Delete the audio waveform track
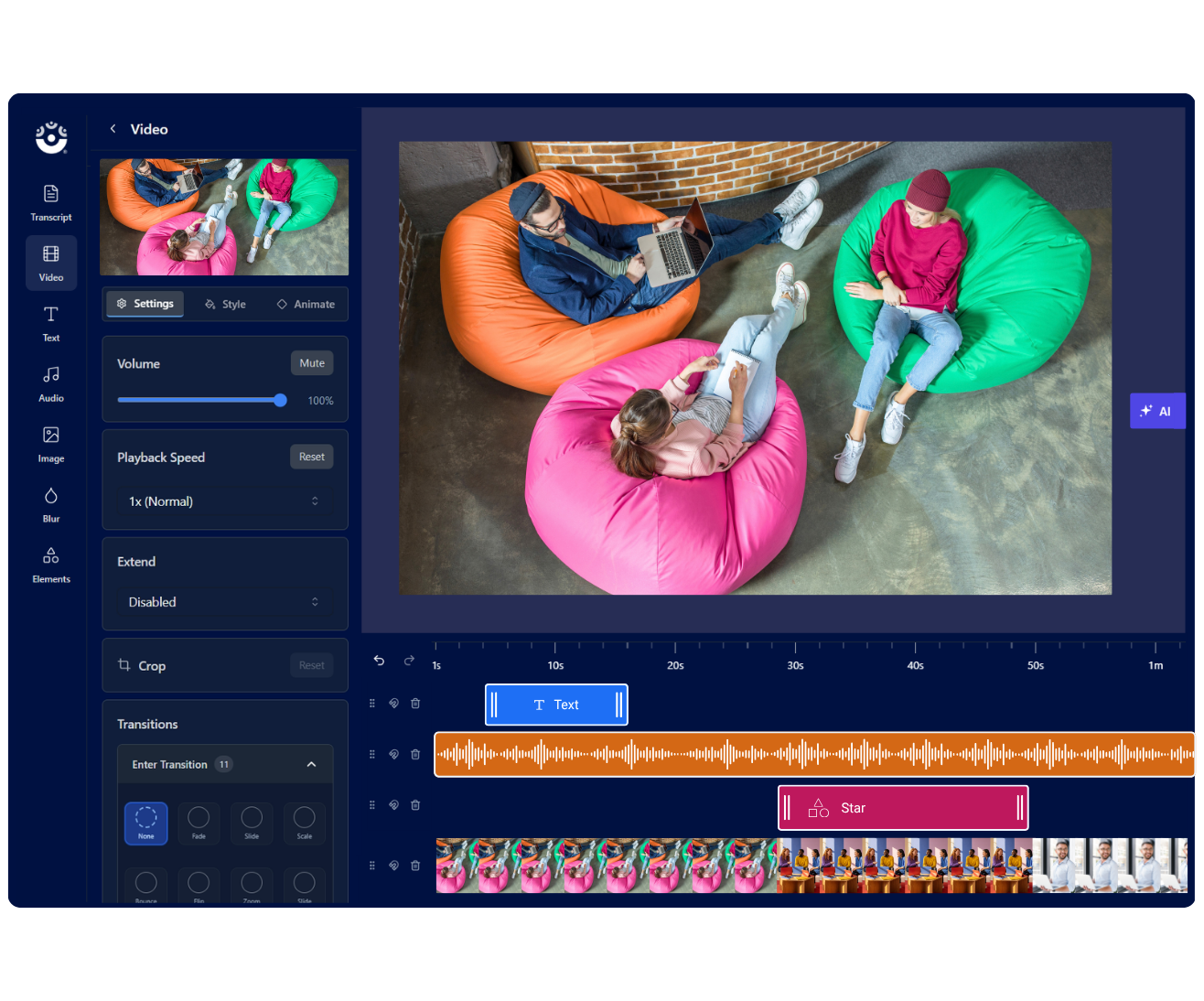1204x1001 pixels. [x=415, y=755]
